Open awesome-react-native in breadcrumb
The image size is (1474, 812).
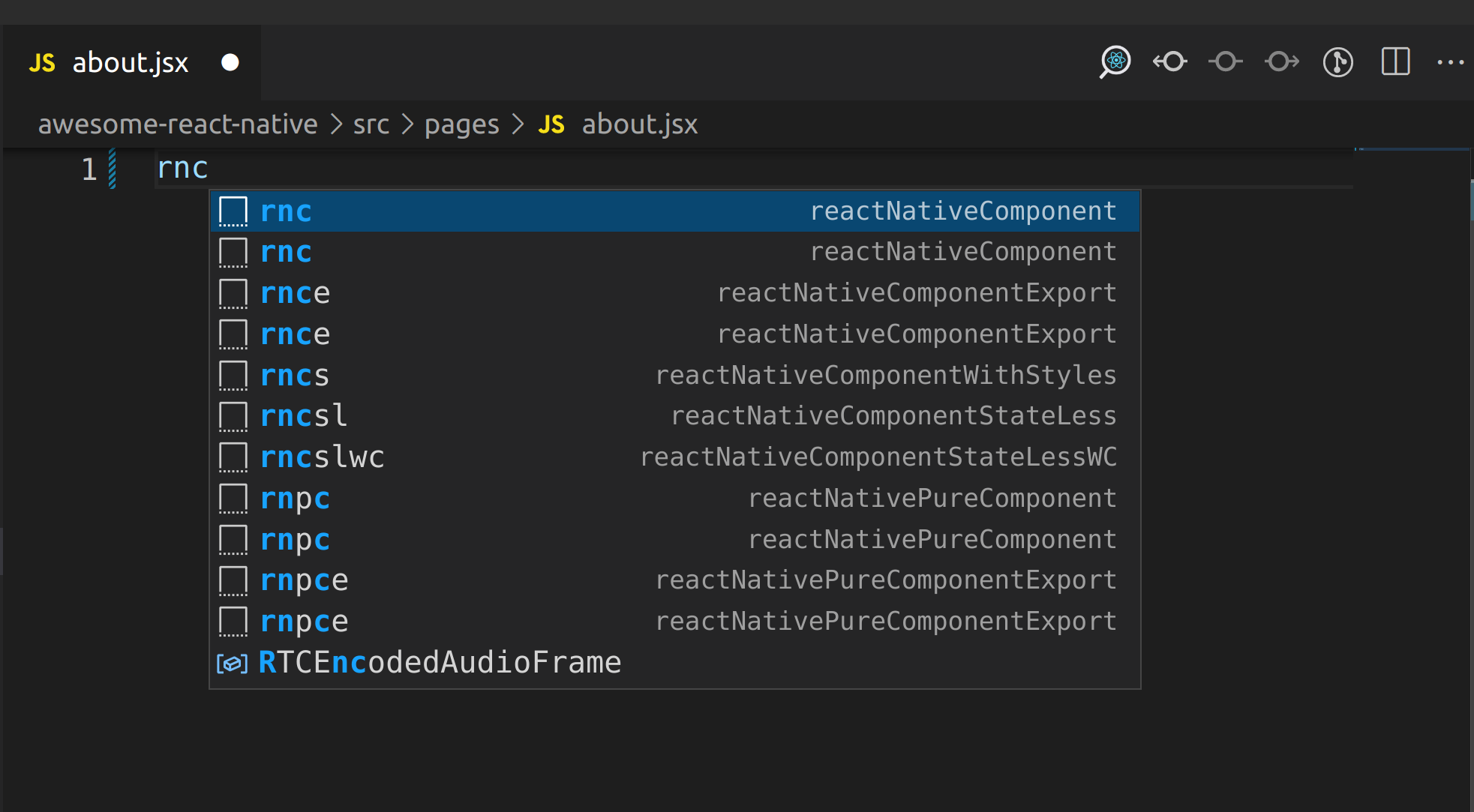[178, 124]
